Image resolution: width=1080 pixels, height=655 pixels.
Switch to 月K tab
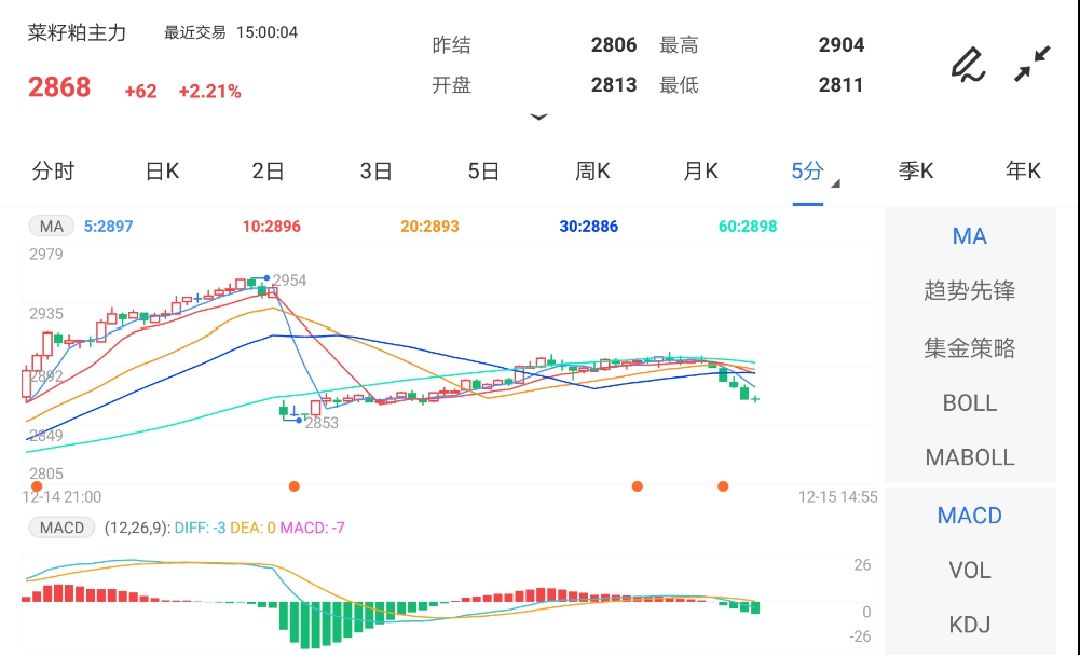pyautogui.click(x=700, y=171)
